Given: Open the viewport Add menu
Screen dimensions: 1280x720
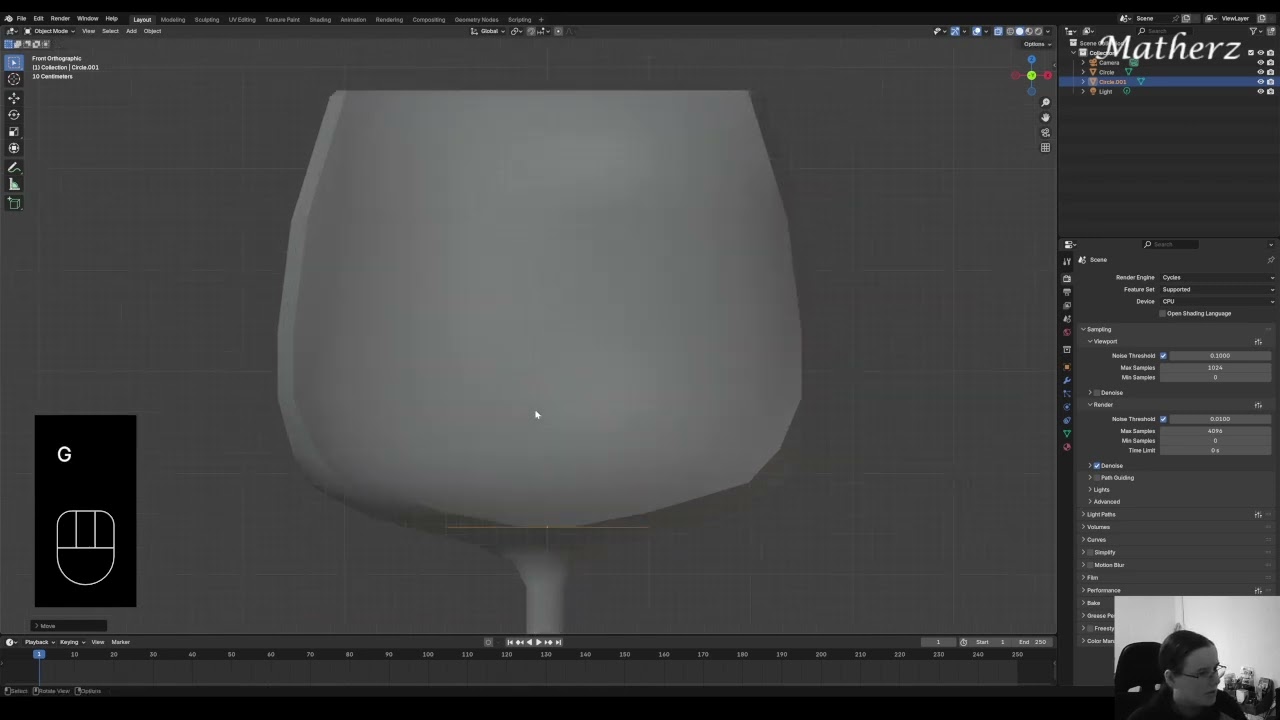Looking at the screenshot, I should tap(131, 31).
